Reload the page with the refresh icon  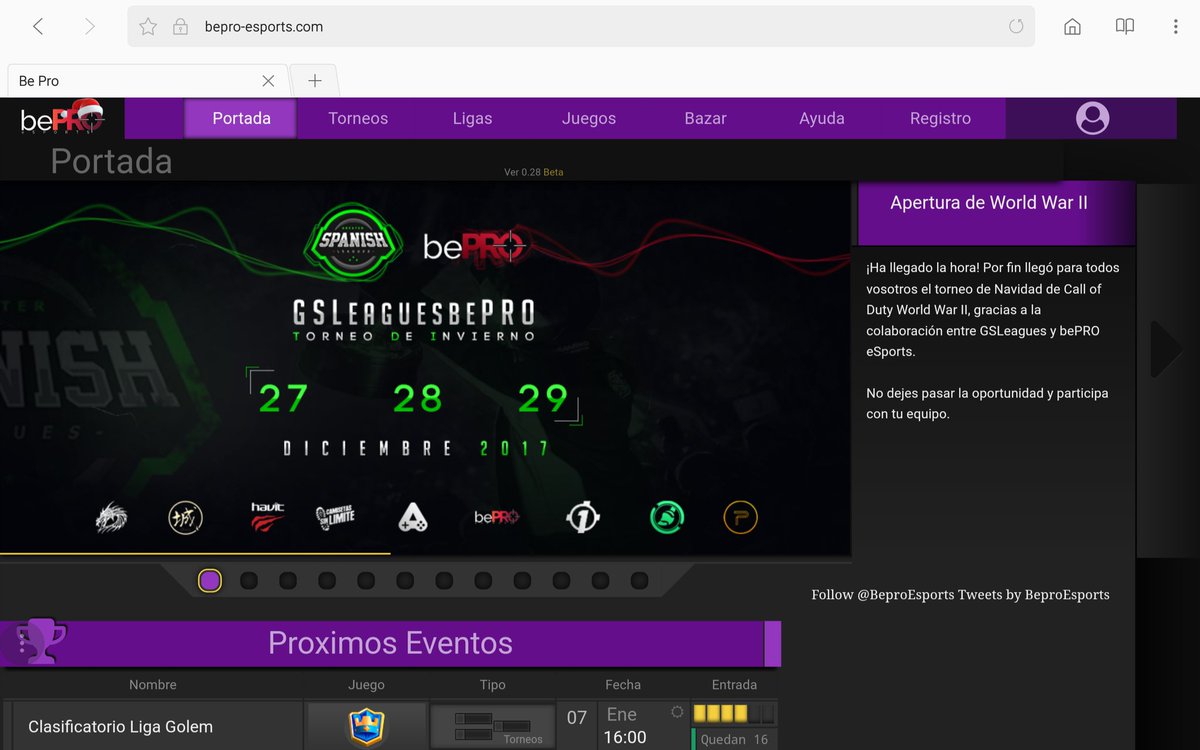click(x=1016, y=27)
